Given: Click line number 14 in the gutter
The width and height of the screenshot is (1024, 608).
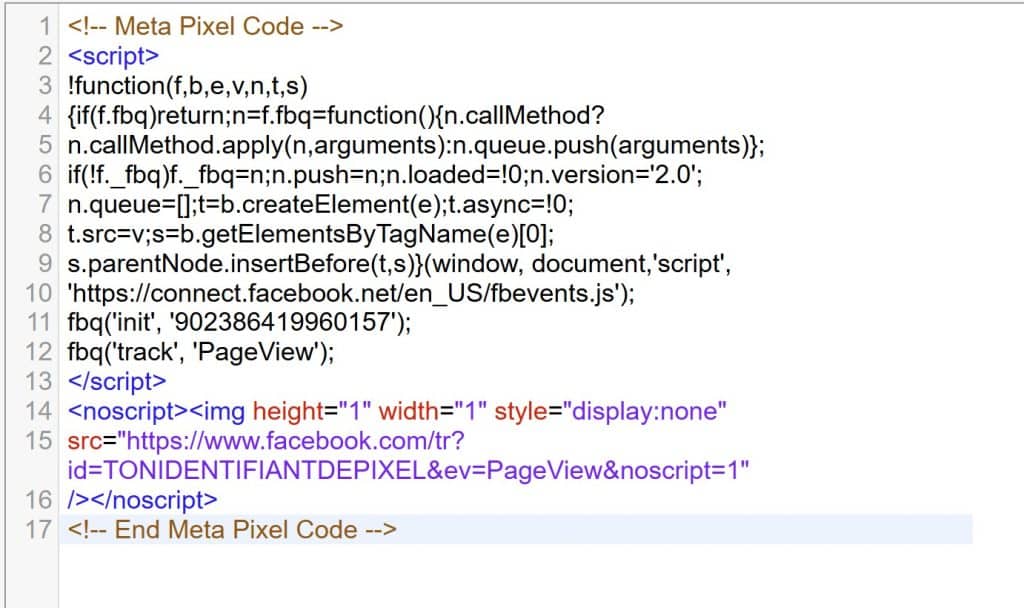Looking at the screenshot, I should tap(39, 411).
